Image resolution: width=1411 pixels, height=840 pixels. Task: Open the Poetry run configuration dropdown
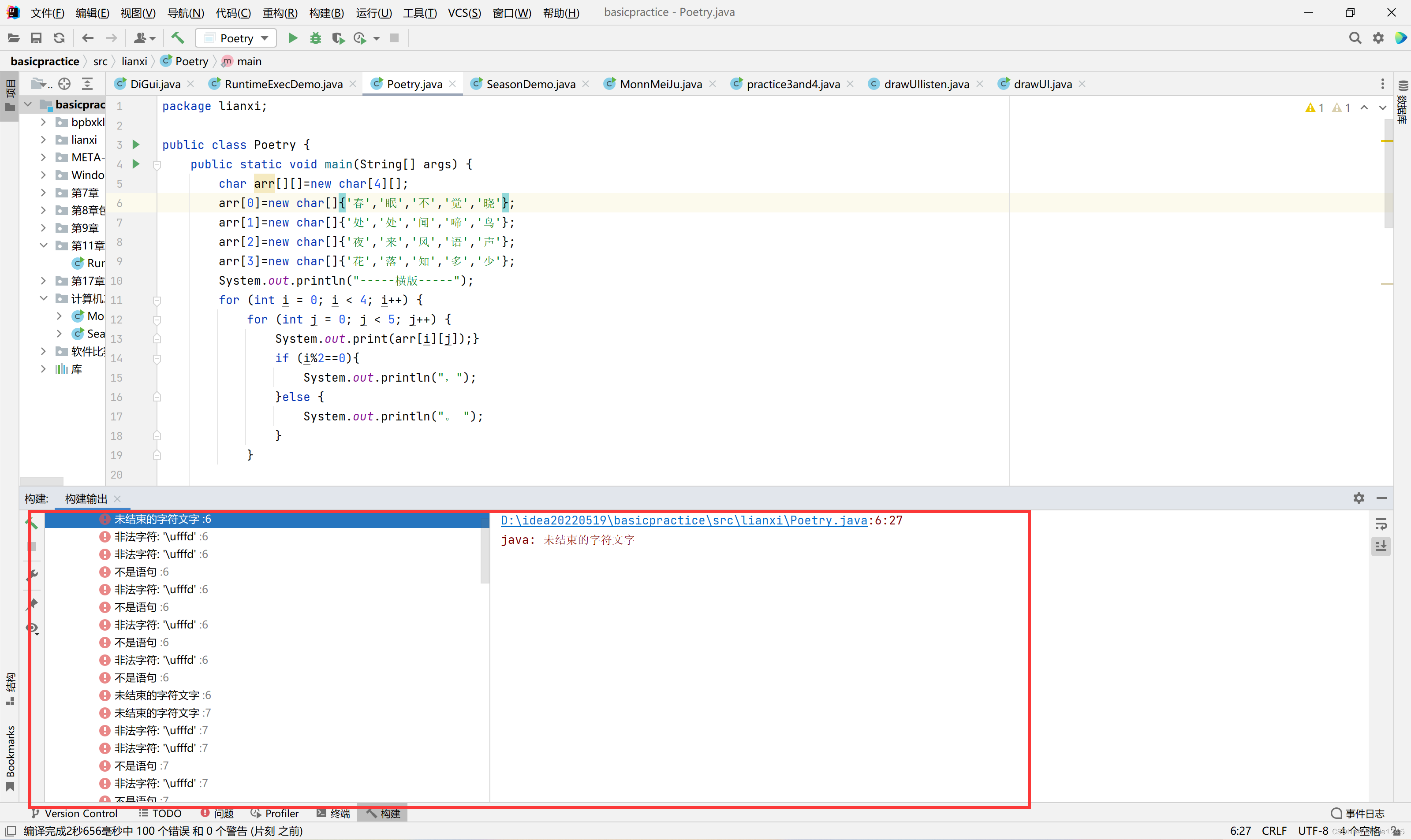click(236, 38)
